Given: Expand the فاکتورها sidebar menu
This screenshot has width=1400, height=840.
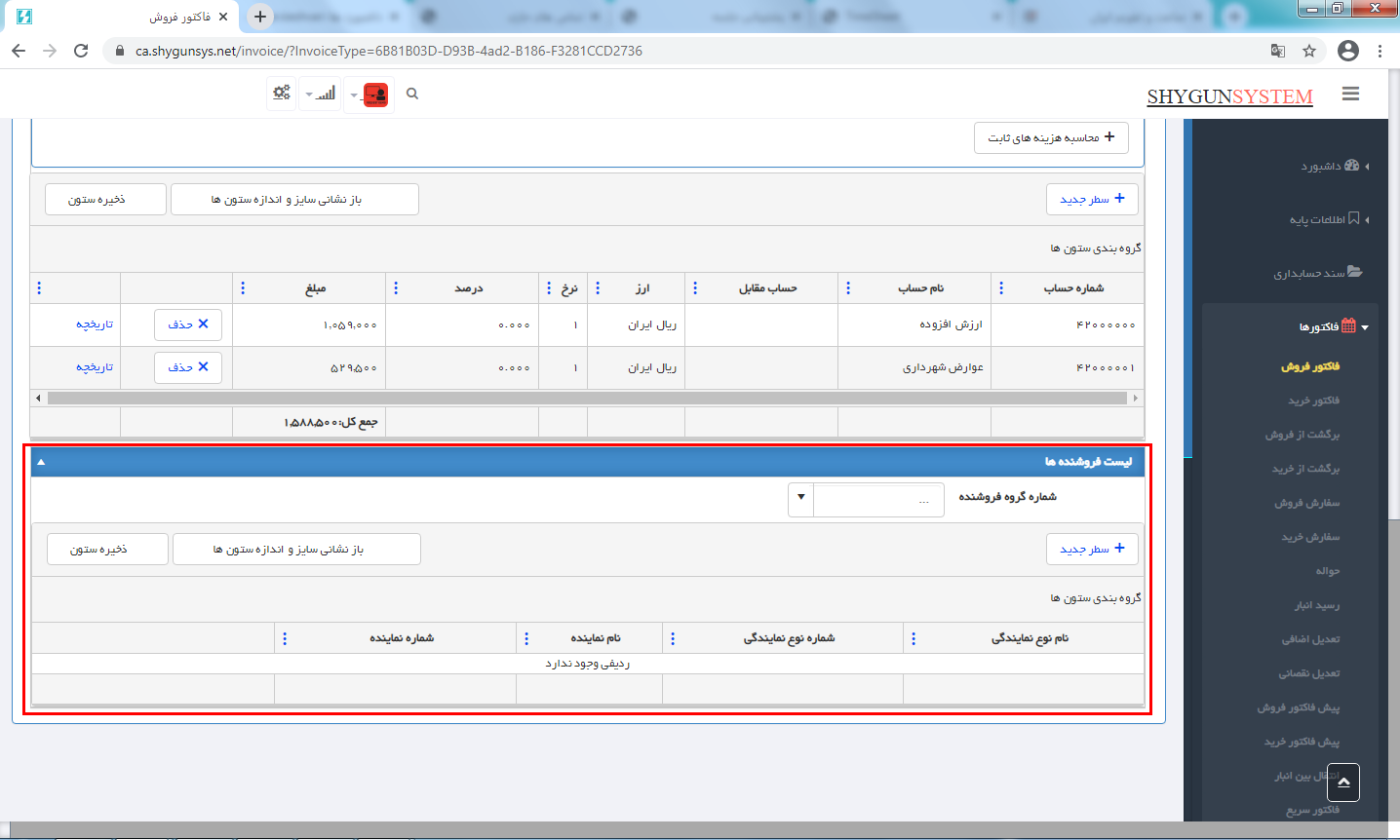Looking at the screenshot, I should [x=1327, y=326].
